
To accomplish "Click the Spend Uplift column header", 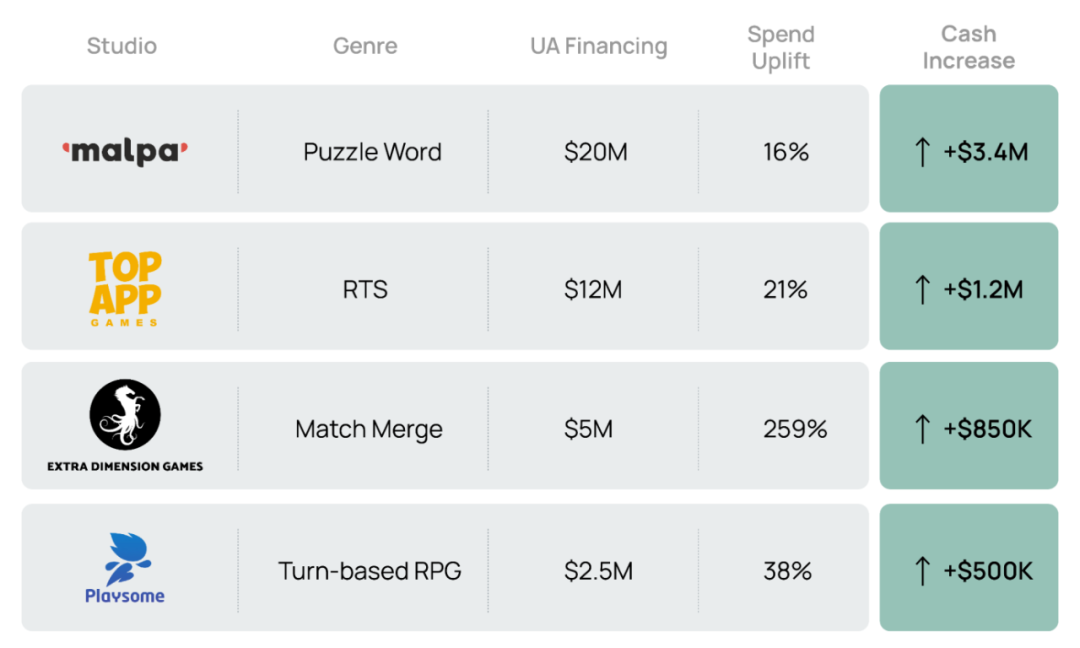I will point(781,47).
